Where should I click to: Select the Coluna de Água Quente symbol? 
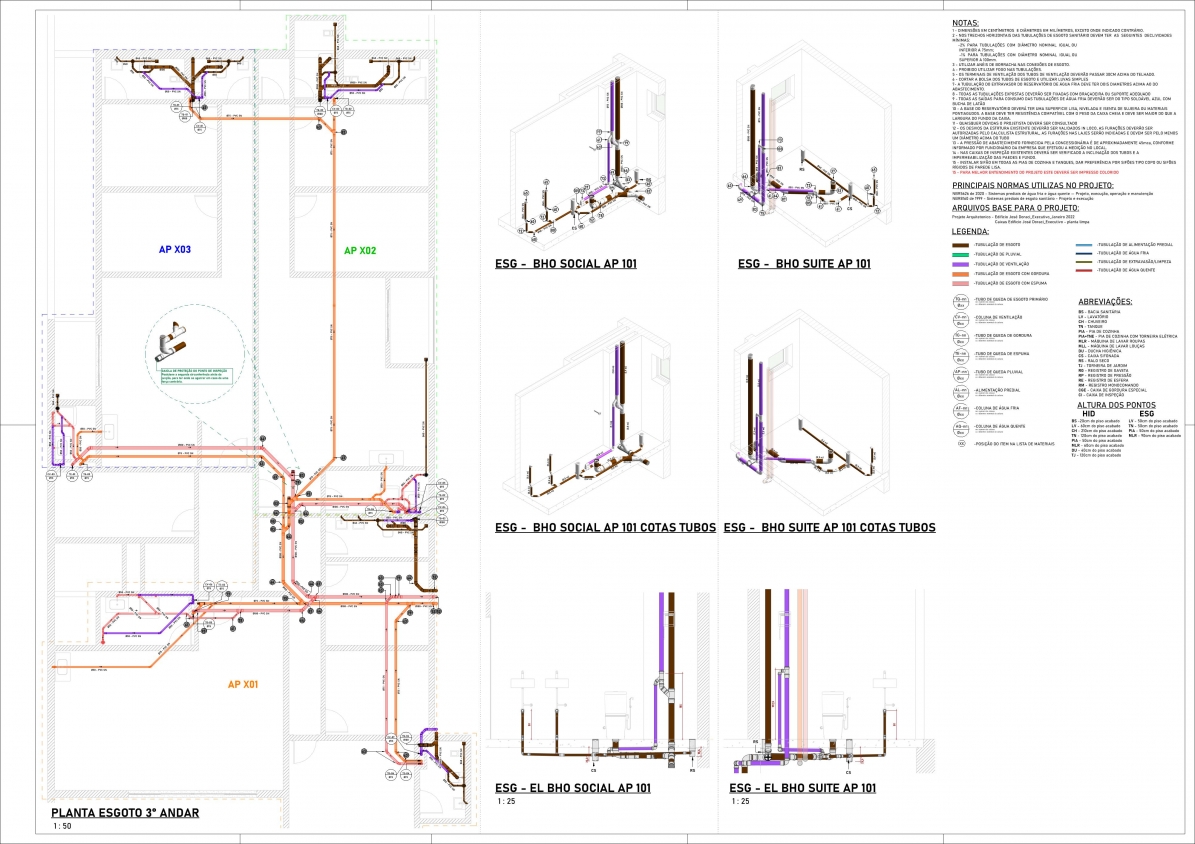pyautogui.click(x=960, y=427)
